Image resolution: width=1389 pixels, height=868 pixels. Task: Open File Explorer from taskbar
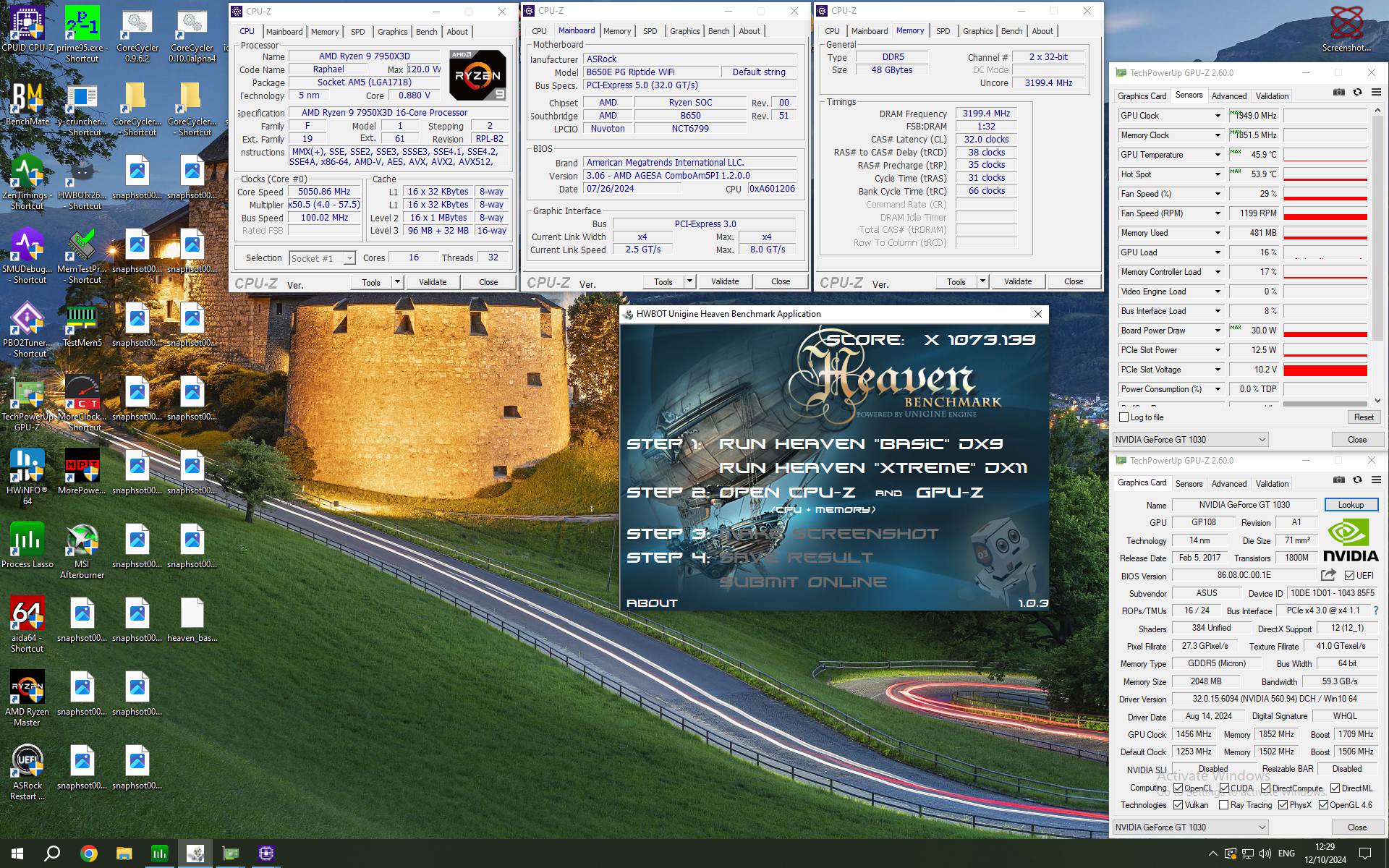[124, 854]
